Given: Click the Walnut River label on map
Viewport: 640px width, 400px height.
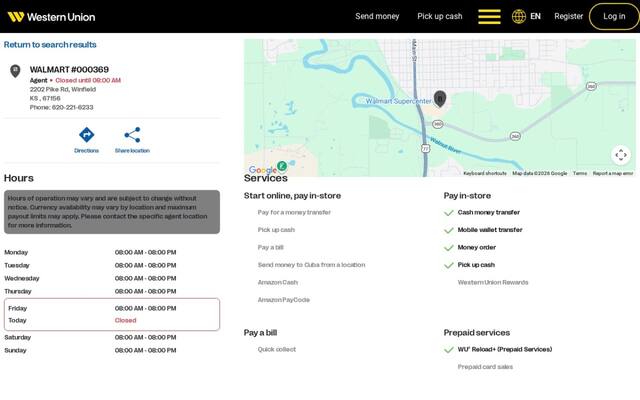Looking at the screenshot, I should point(445,146).
